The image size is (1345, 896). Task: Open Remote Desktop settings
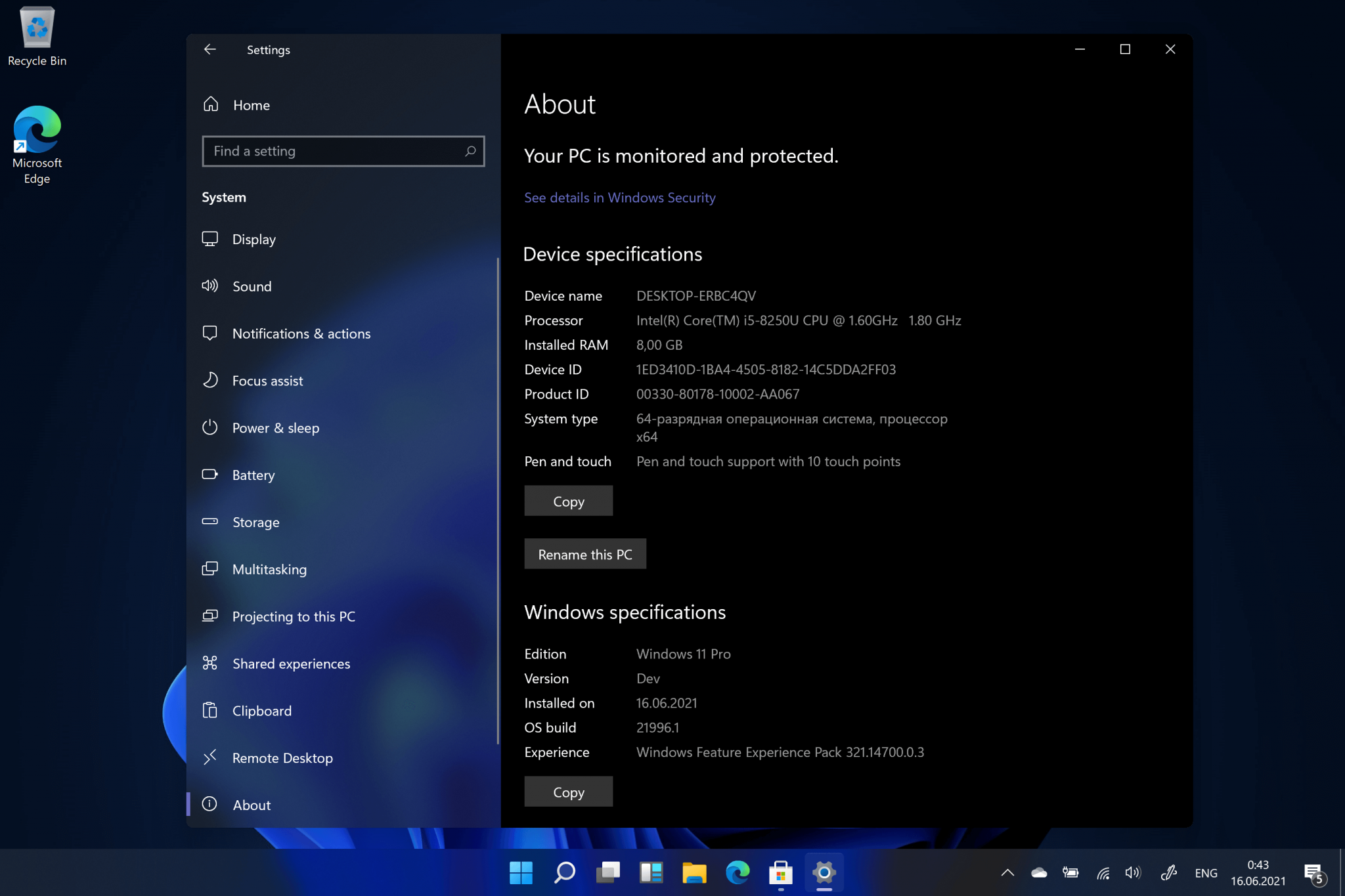[x=281, y=757]
